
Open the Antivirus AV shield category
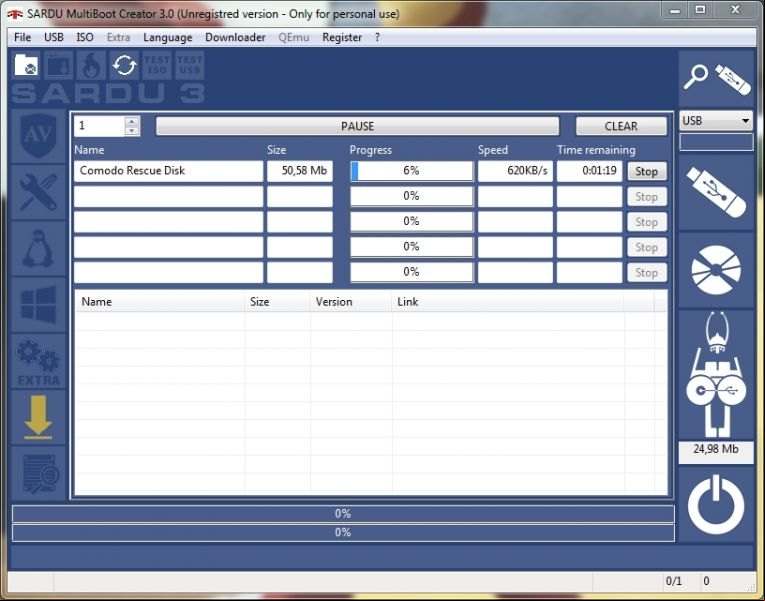pos(39,136)
